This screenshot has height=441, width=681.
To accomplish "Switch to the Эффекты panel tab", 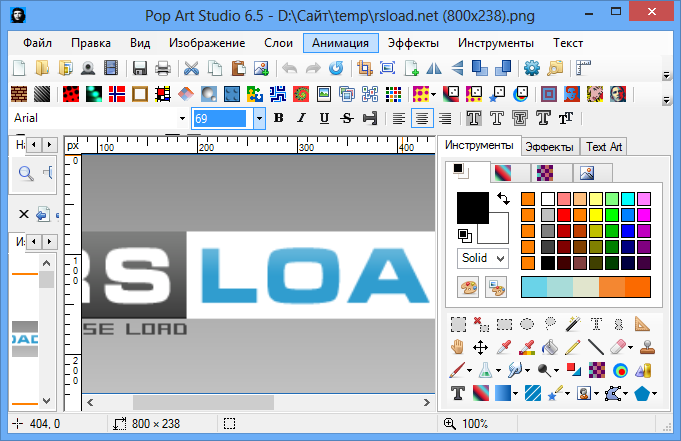I will click(x=549, y=147).
